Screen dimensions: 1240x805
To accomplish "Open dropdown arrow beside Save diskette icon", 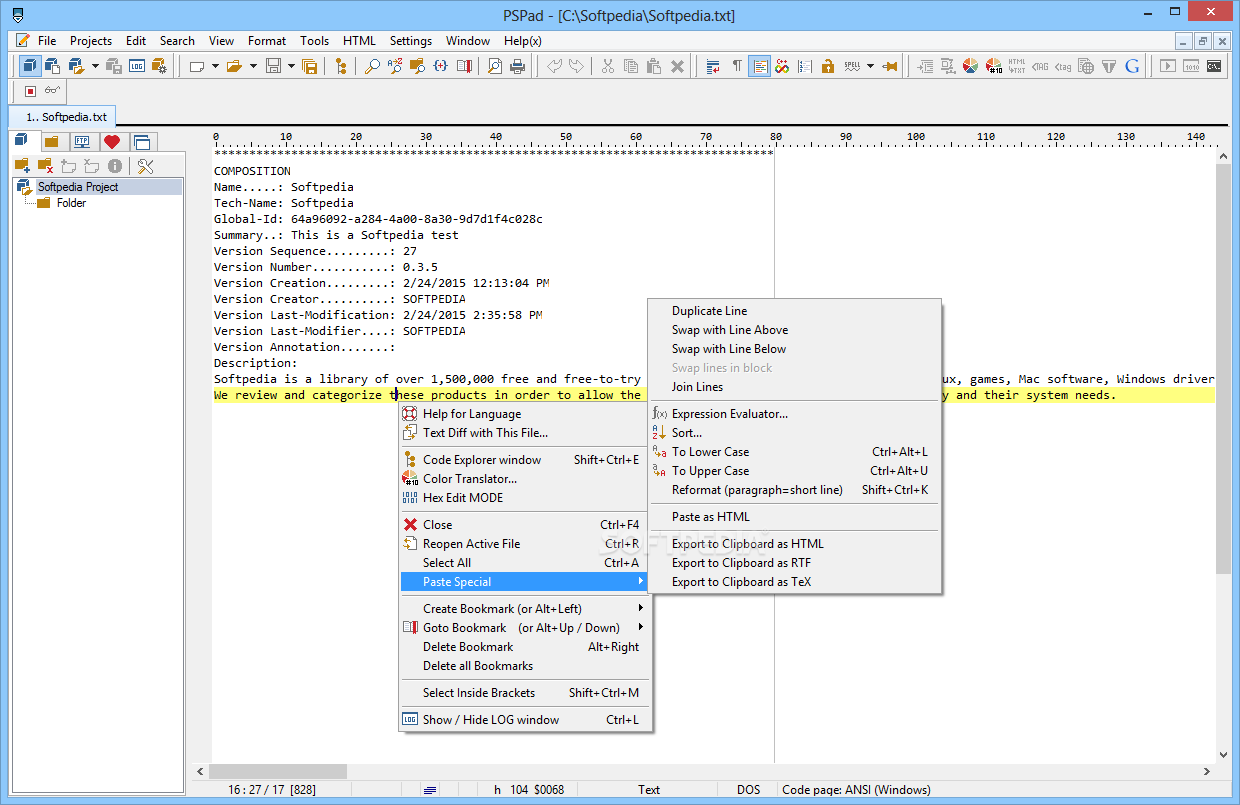I will (x=291, y=66).
